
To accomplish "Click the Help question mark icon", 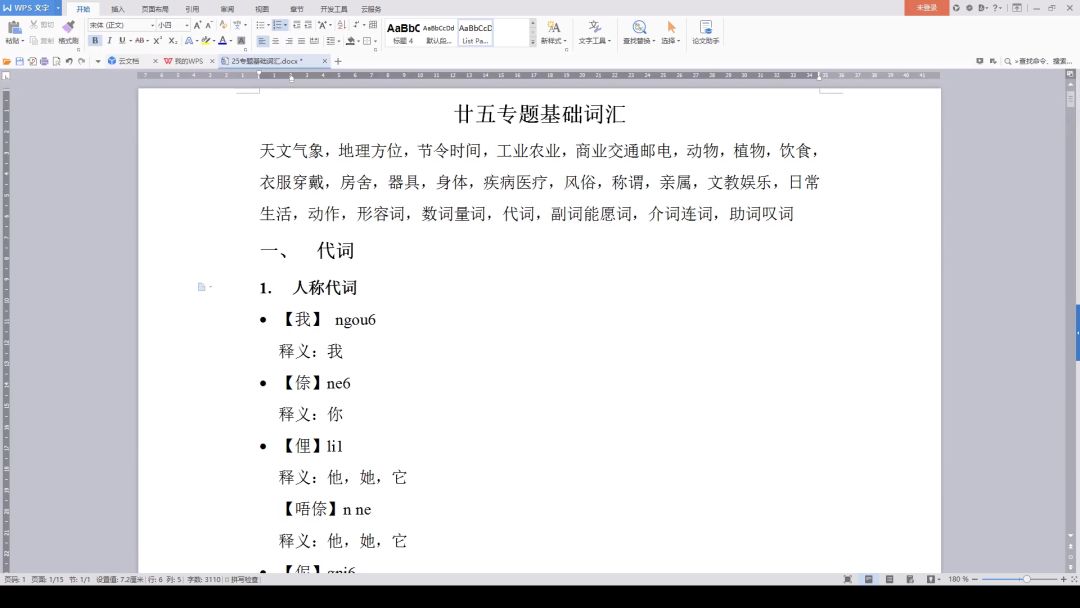I will (995, 8).
